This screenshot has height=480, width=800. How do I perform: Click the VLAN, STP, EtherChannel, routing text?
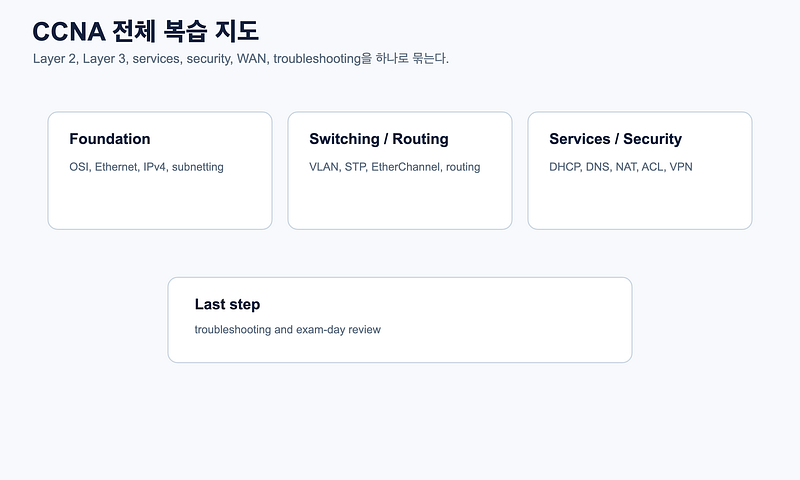click(394, 167)
